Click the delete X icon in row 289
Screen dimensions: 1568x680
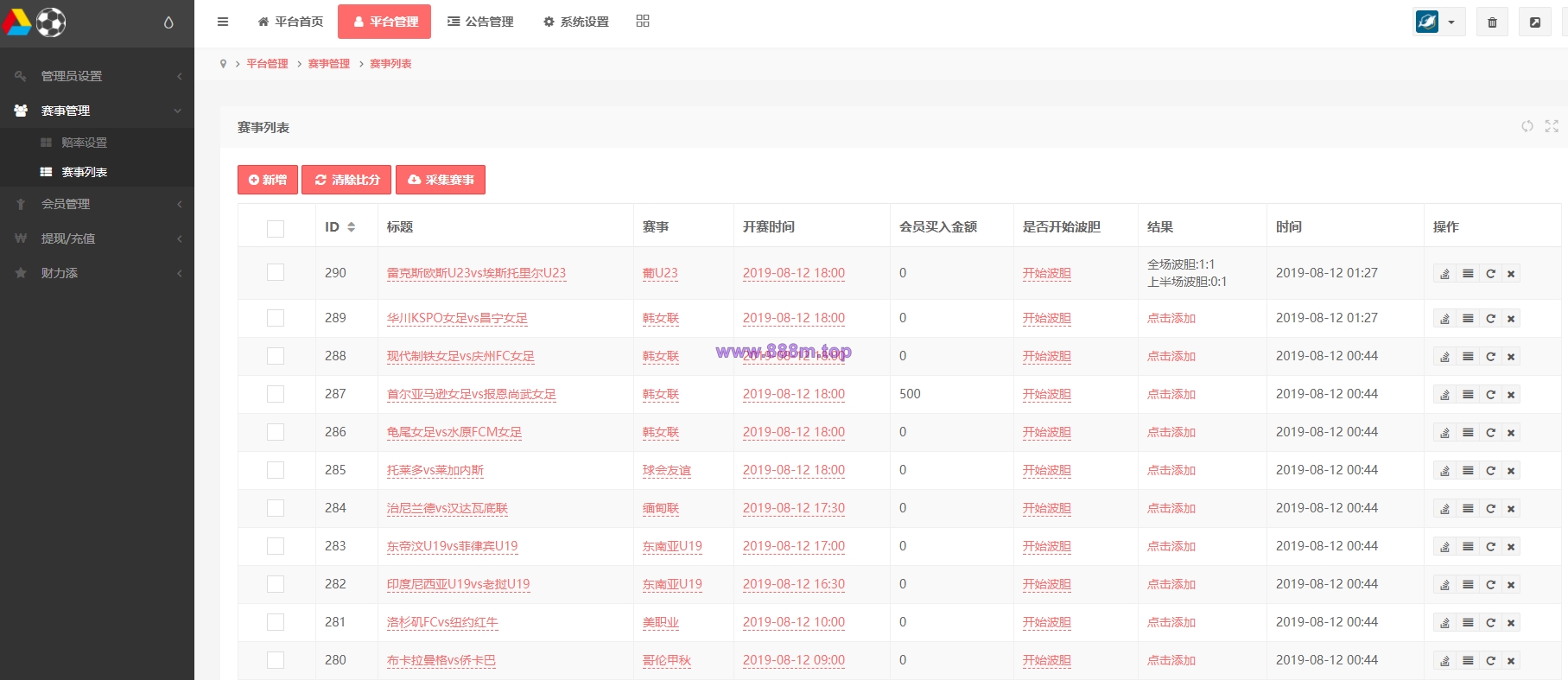1511,319
